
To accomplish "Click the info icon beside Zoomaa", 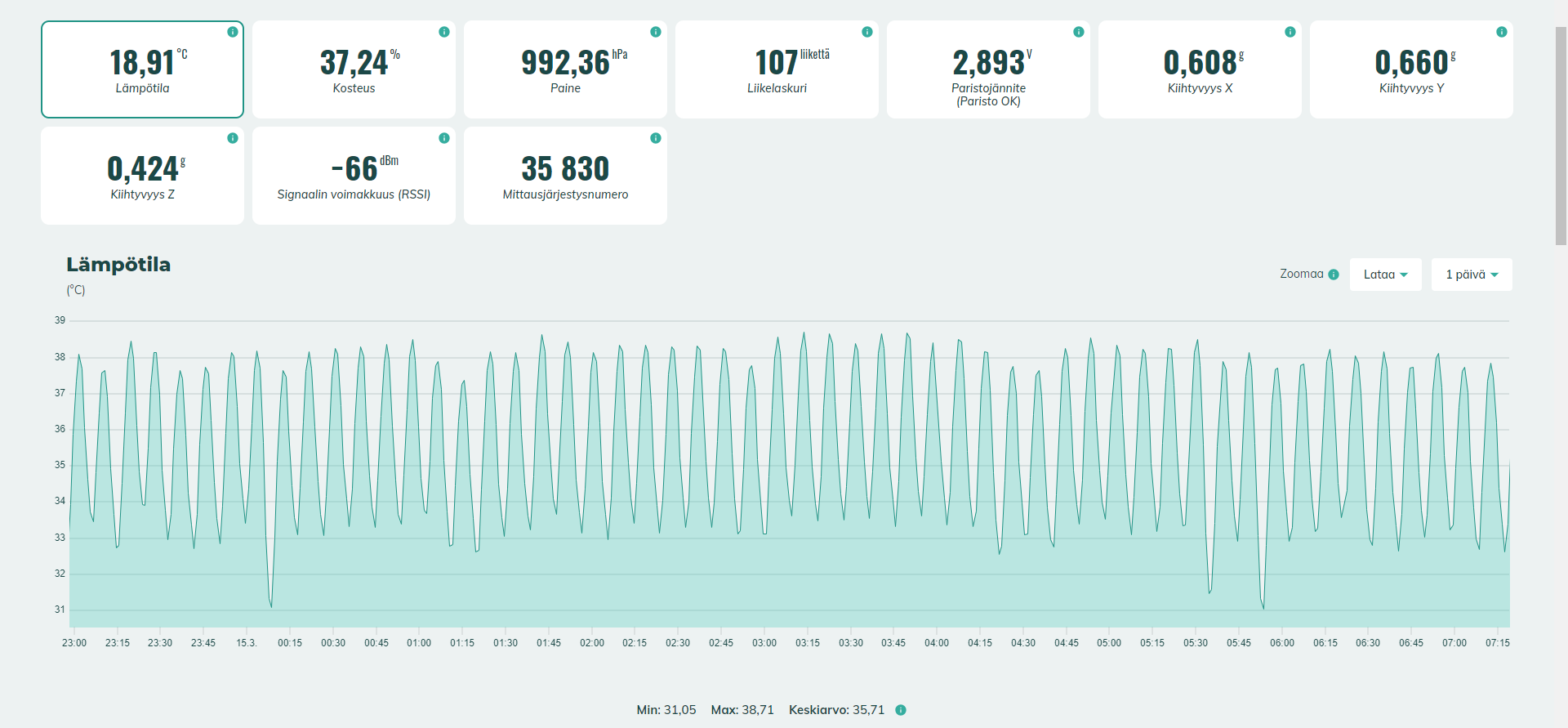I will pyautogui.click(x=1334, y=275).
